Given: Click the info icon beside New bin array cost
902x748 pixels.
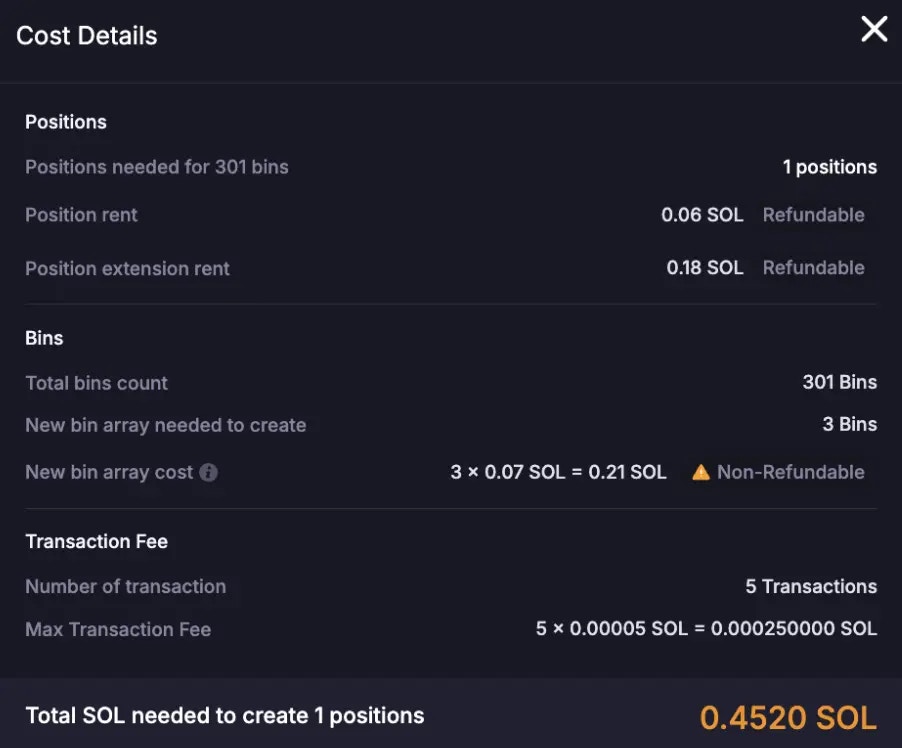Looking at the screenshot, I should coord(208,472).
